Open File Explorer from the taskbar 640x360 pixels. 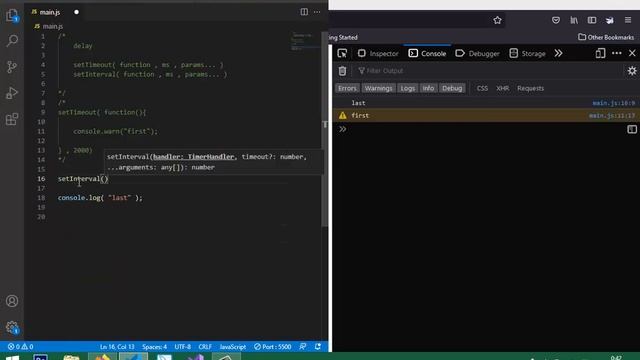pos(71,358)
